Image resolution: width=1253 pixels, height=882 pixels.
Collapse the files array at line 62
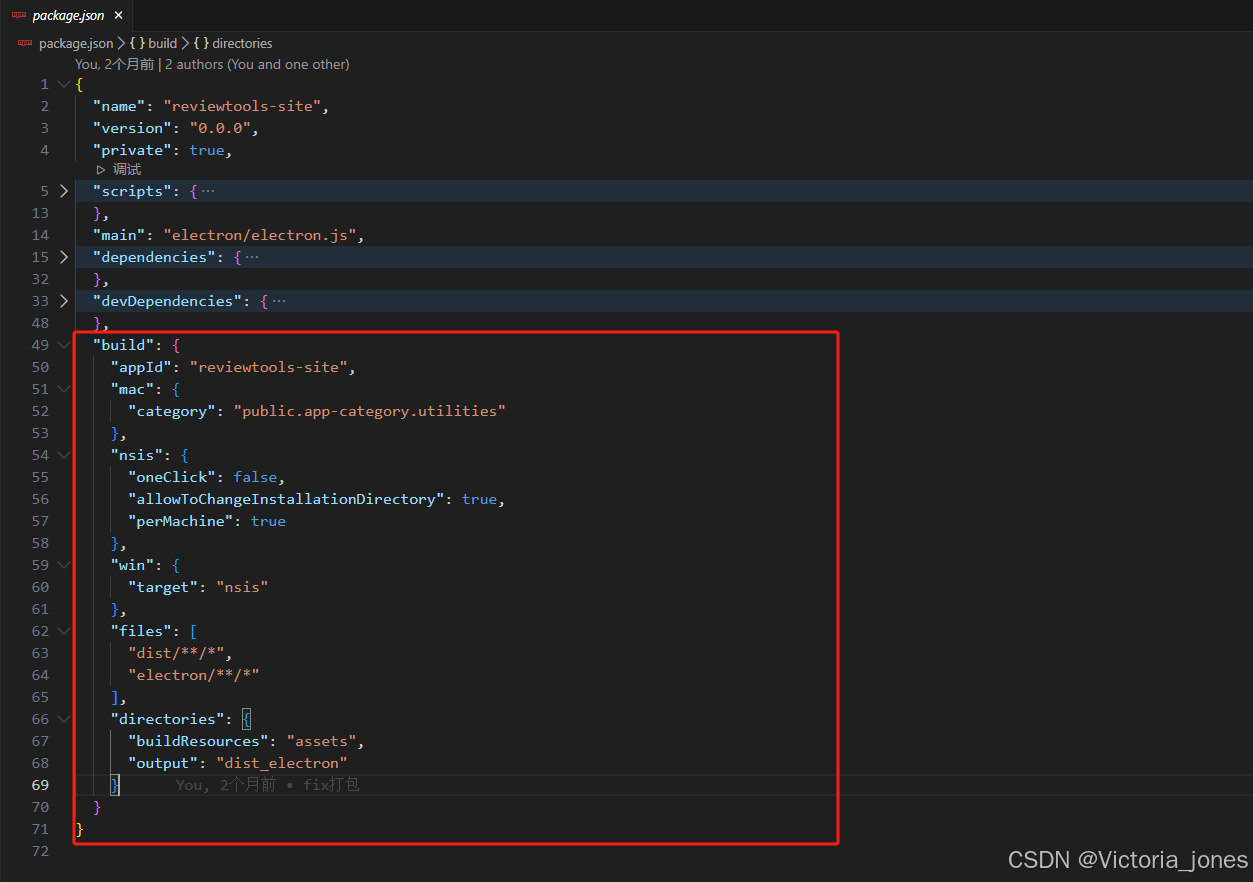pyautogui.click(x=63, y=630)
